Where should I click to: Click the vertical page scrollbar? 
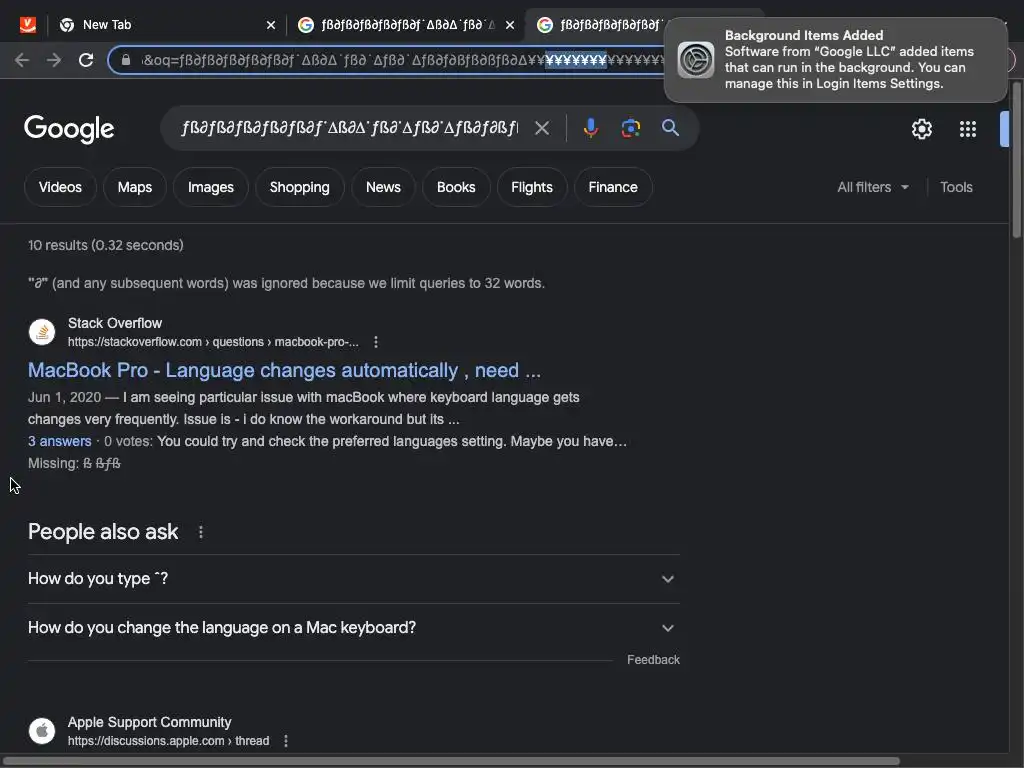pos(1016,160)
